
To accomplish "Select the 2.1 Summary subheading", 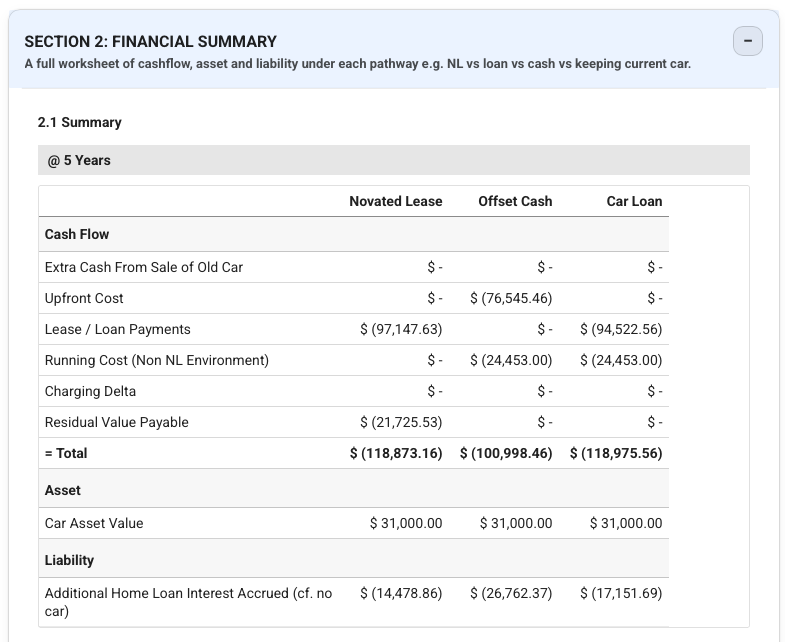I will pos(79,122).
